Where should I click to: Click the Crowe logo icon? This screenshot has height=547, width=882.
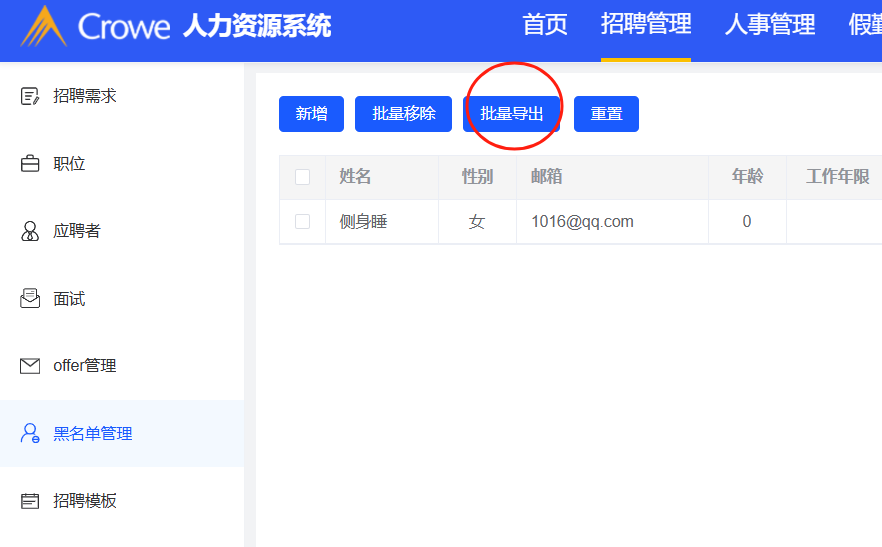(x=44, y=26)
